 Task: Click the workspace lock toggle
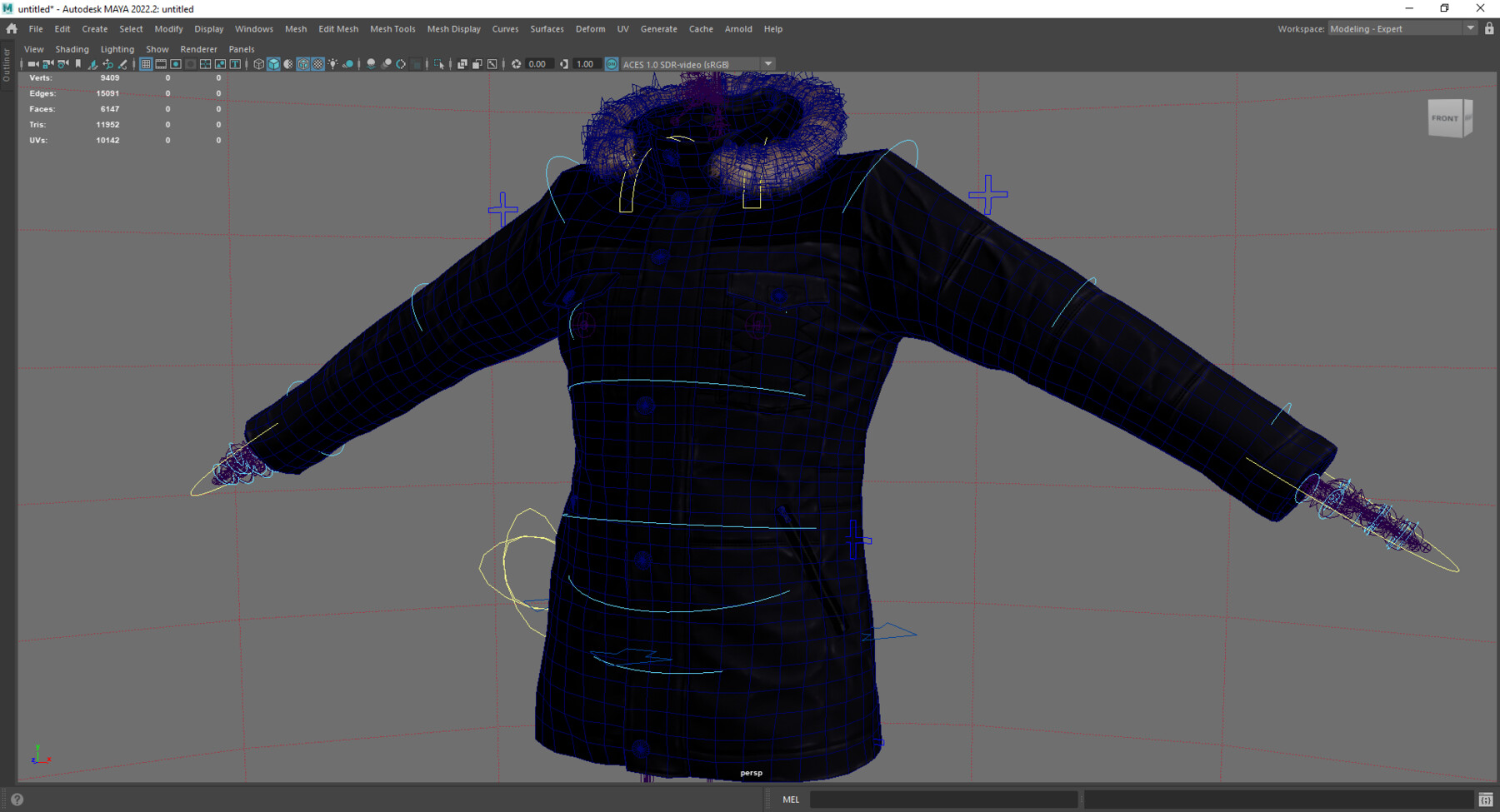[1489, 27]
